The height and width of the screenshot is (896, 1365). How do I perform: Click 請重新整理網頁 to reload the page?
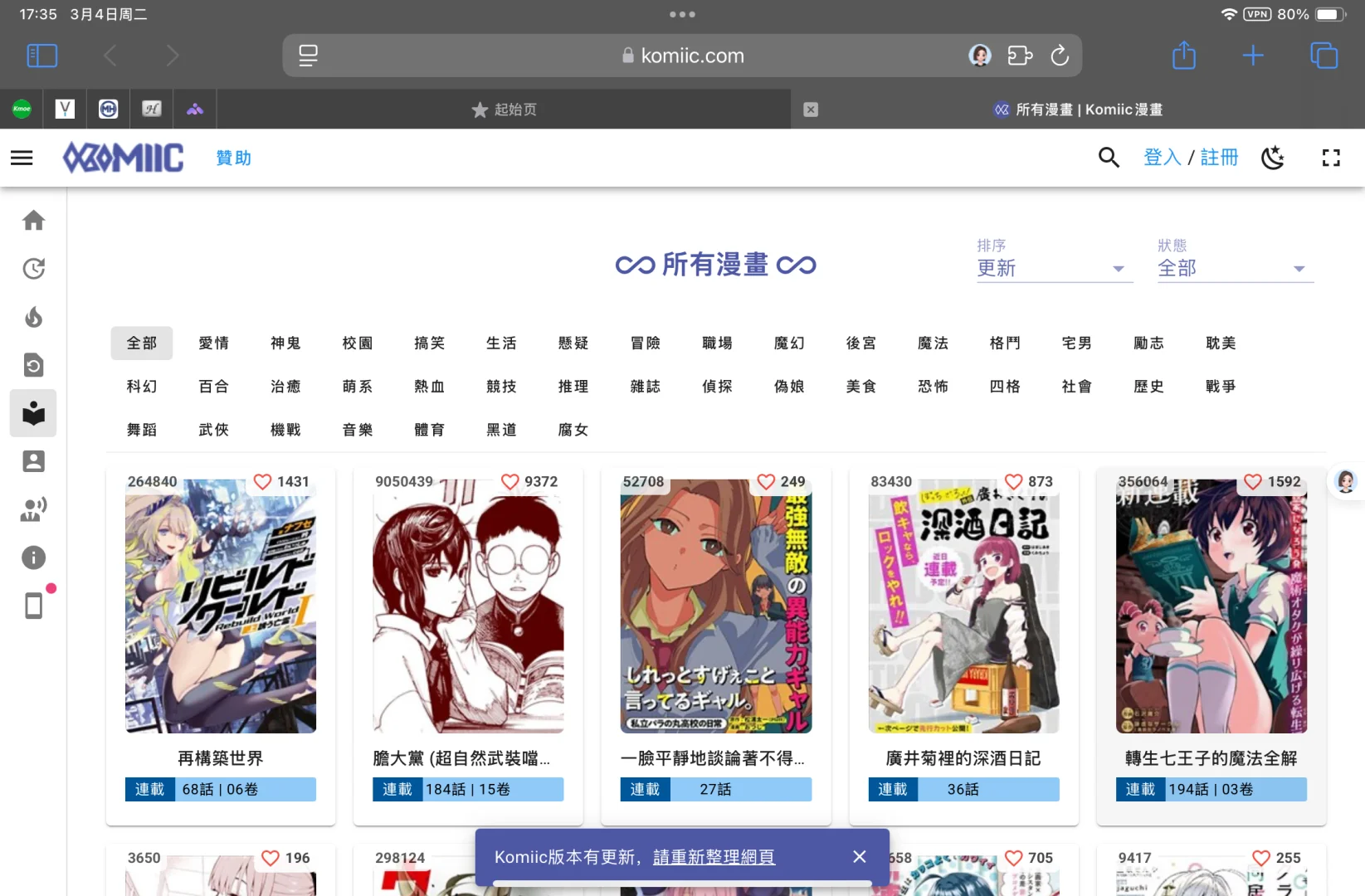click(715, 857)
